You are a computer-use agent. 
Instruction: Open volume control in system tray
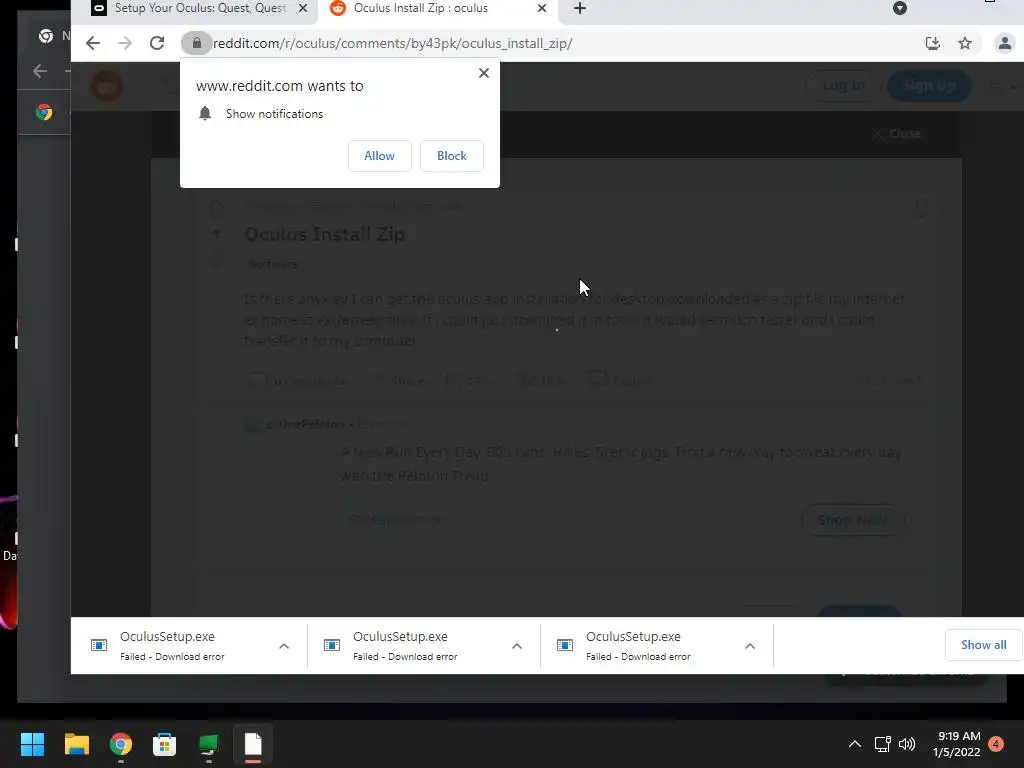[907, 744]
